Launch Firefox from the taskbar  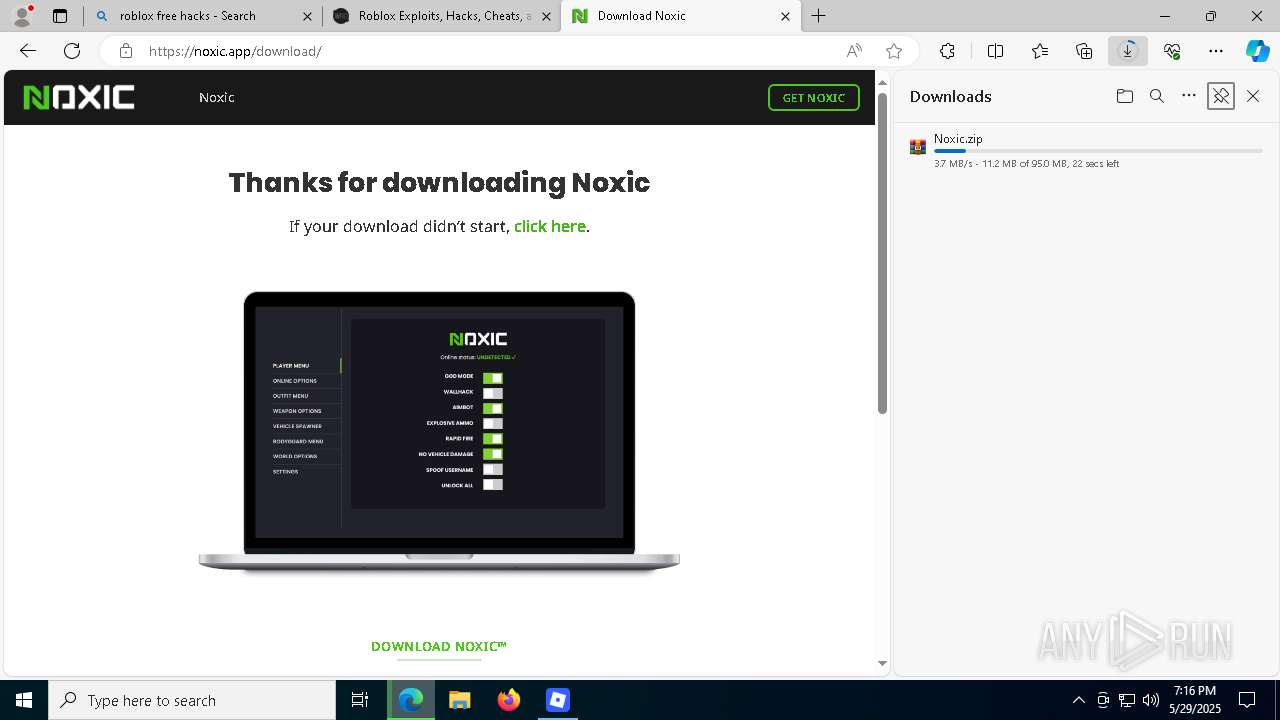pos(509,700)
